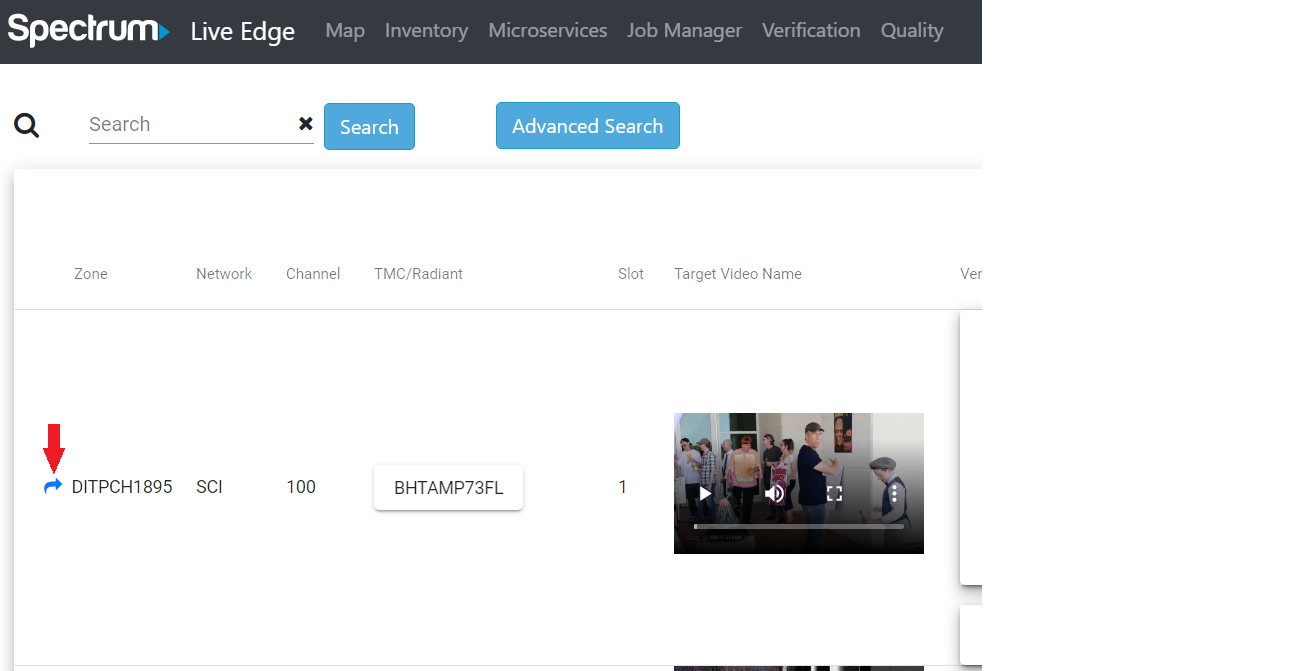Select the channel 100 cell
The height and width of the screenshot is (671, 1304).
(301, 487)
